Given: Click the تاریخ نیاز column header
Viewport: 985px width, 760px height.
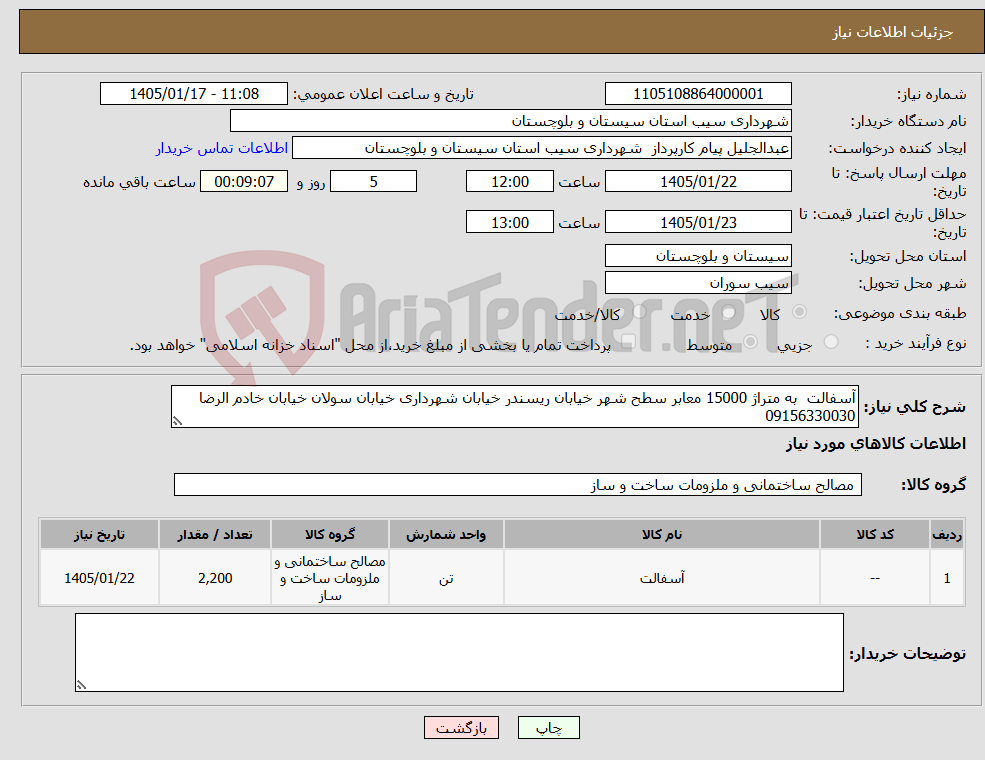Looking at the screenshot, I should click(99, 534).
